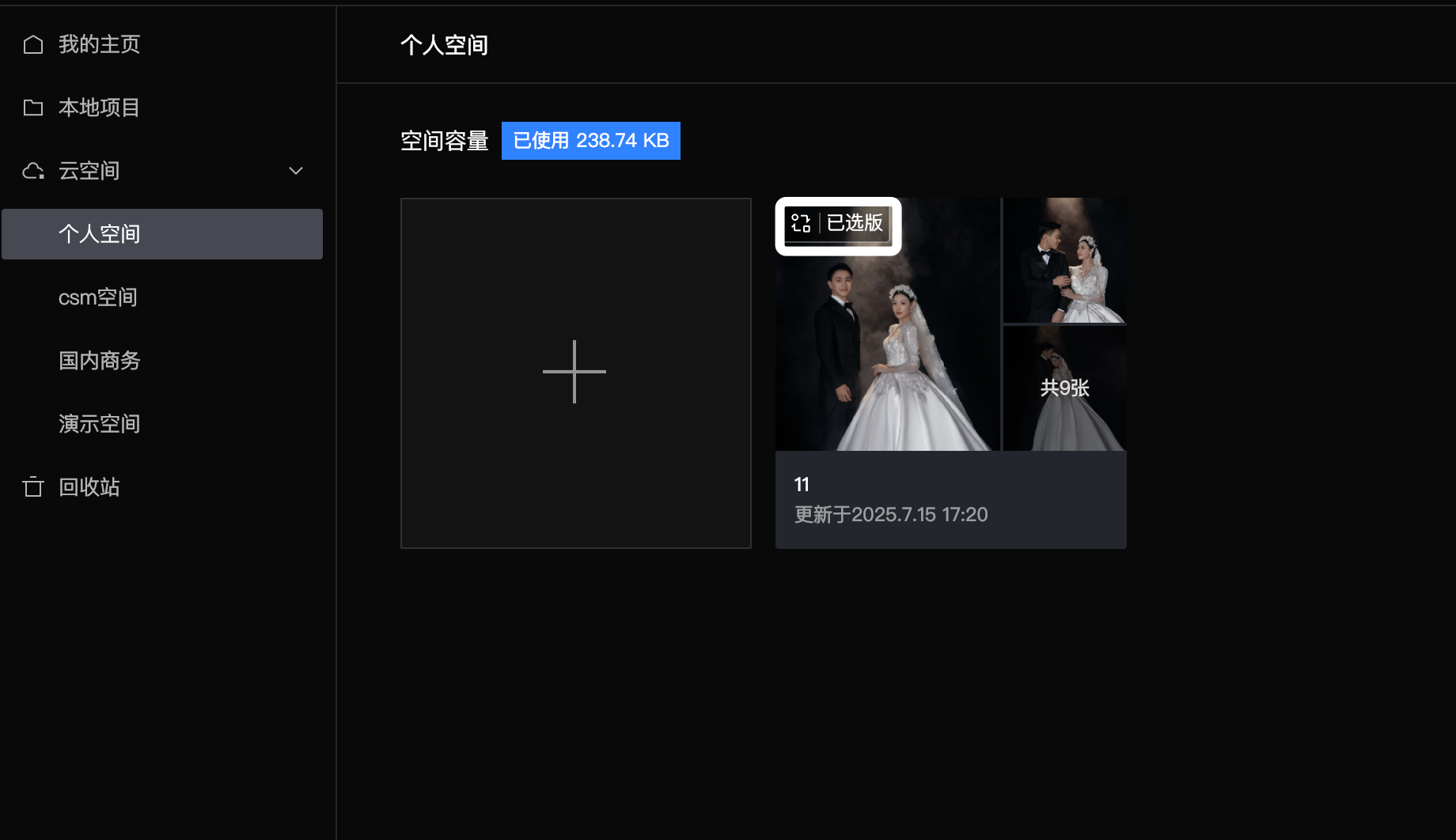1456x840 pixels.
Task: Open csm空间 from the cloud space list
Action: [98, 297]
